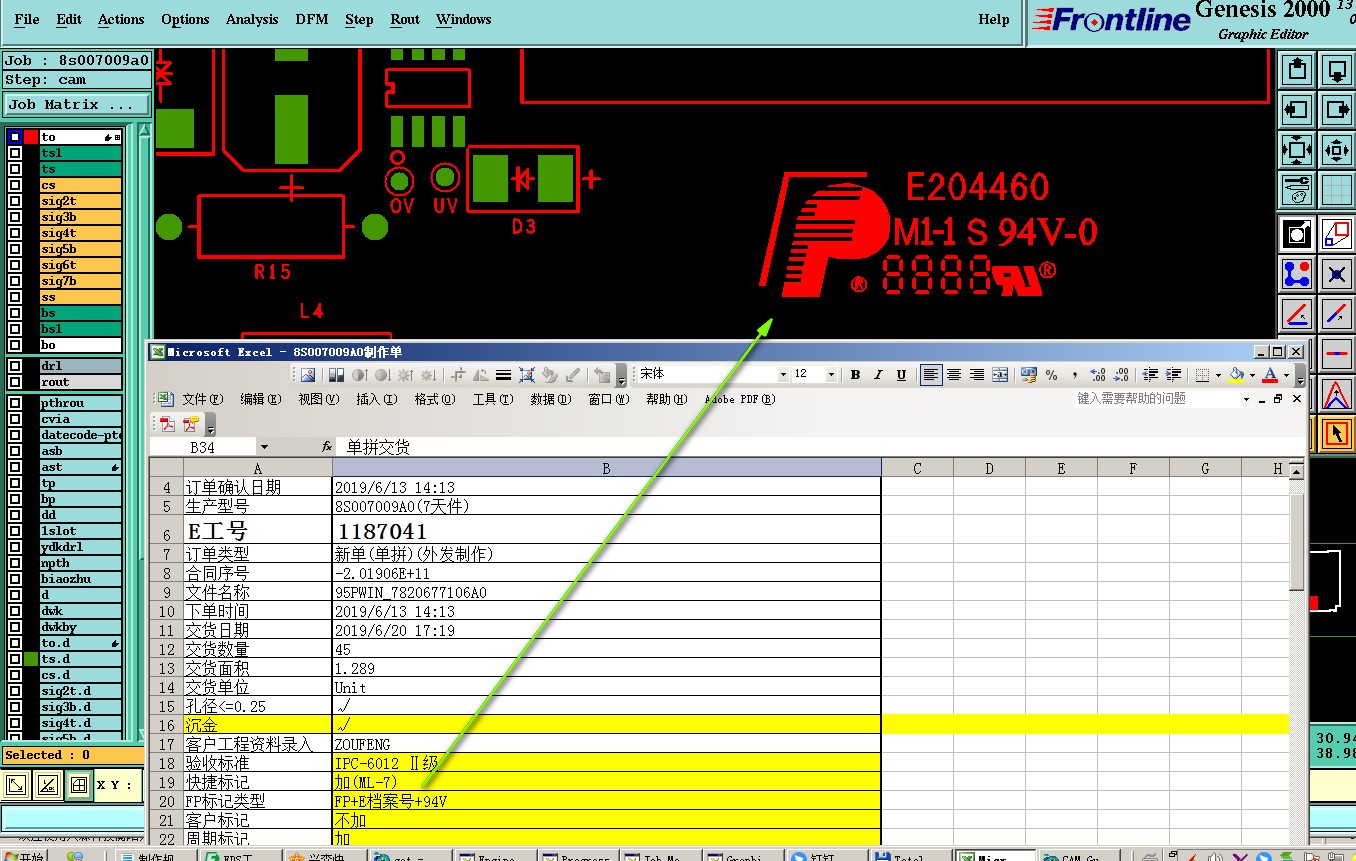Viewport: 1356px width, 861px height.
Task: Open Excel 数据(D) menu
Action: point(550,399)
